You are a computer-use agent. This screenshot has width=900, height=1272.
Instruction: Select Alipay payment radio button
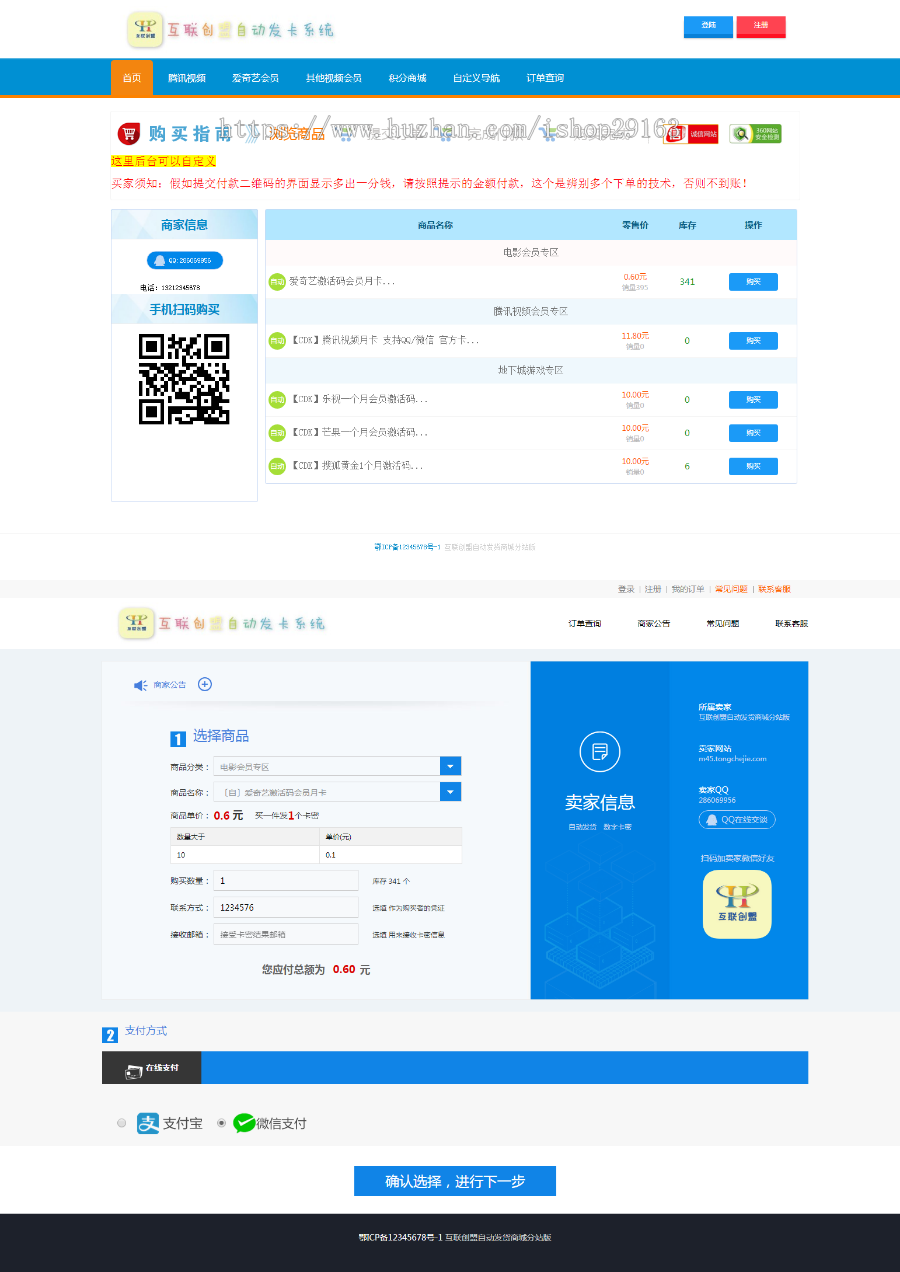click(122, 1123)
